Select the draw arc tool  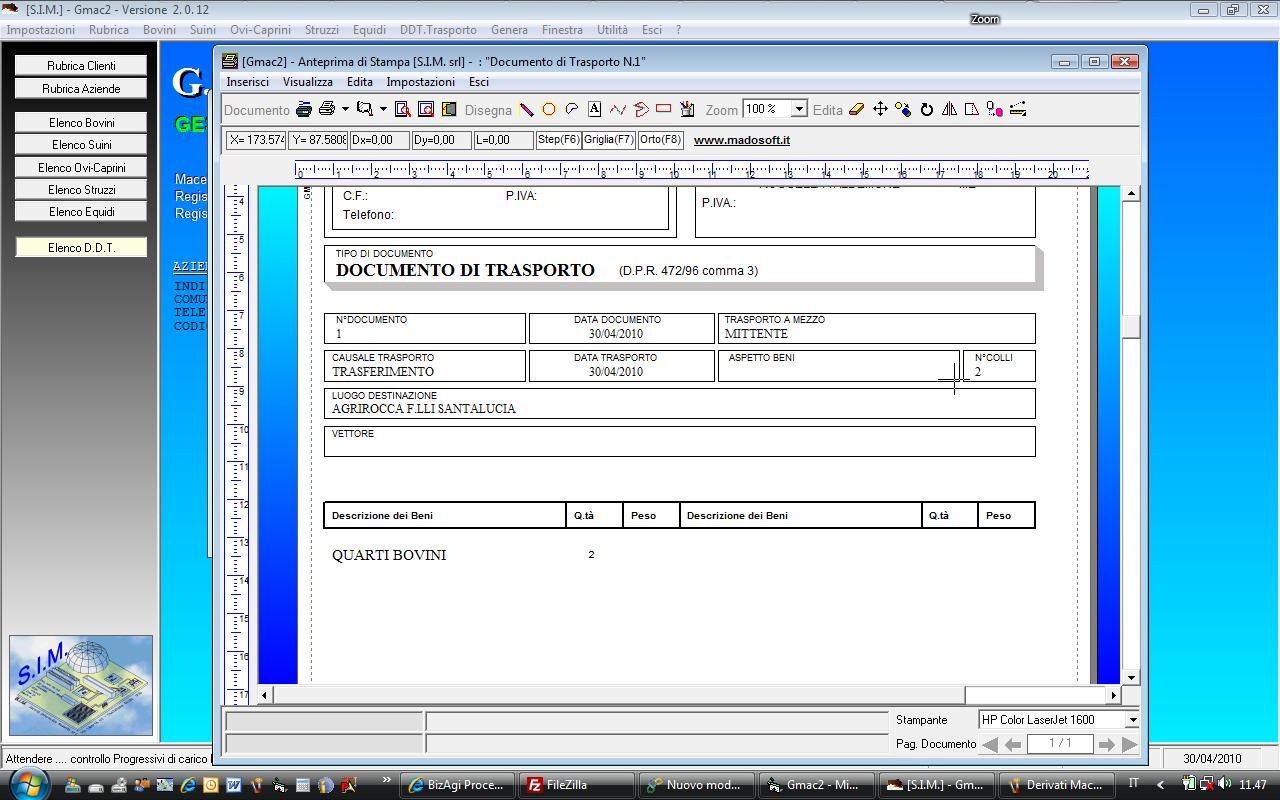(x=572, y=109)
